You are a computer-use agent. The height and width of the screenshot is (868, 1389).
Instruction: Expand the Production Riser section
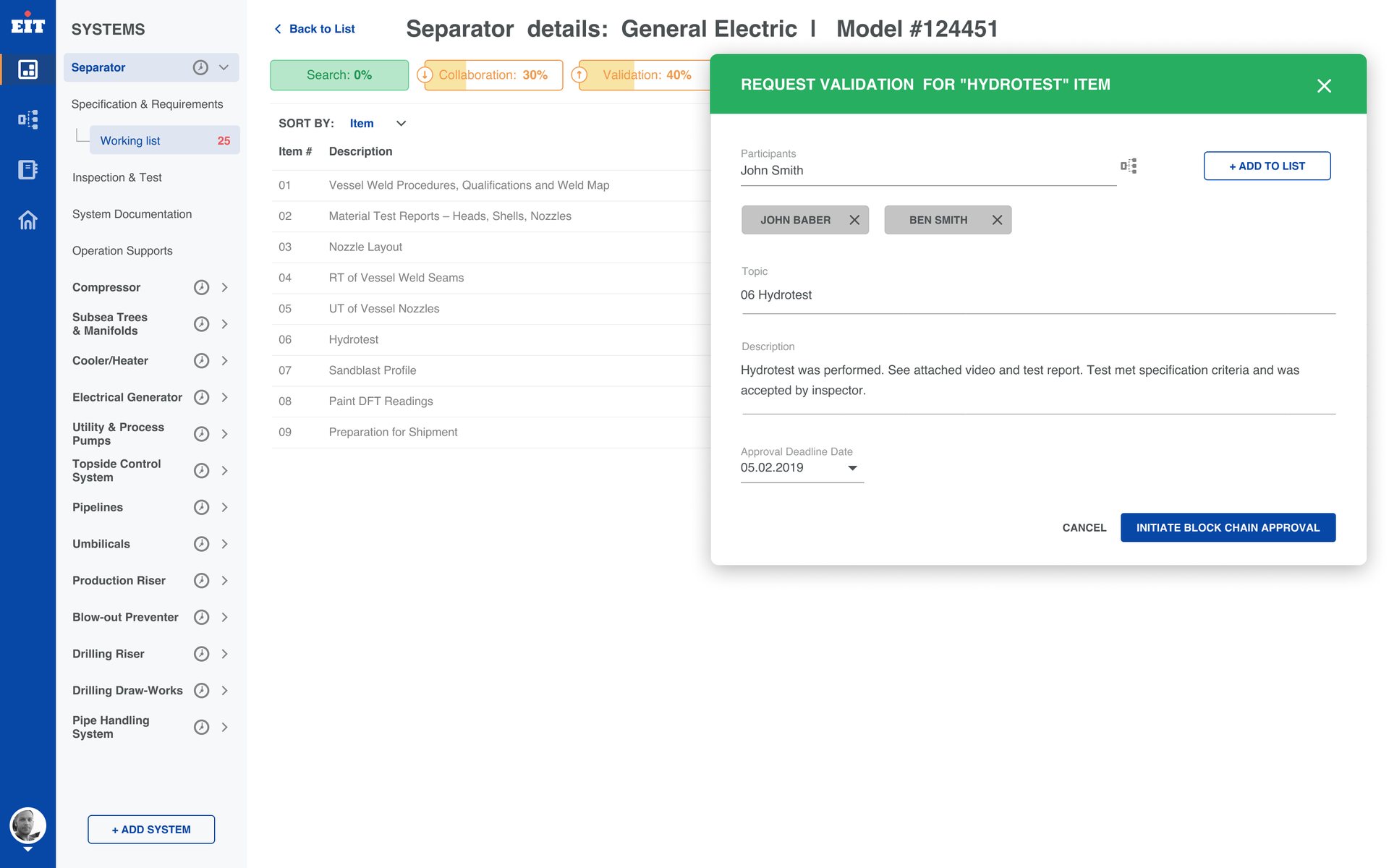click(x=225, y=581)
